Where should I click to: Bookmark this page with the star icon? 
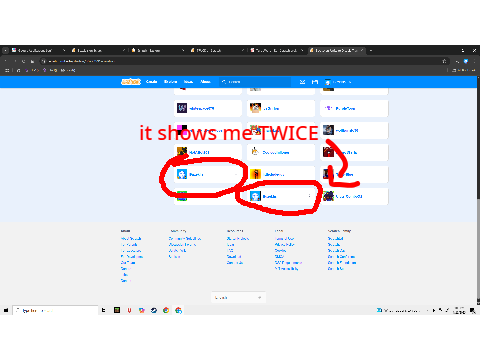444,61
